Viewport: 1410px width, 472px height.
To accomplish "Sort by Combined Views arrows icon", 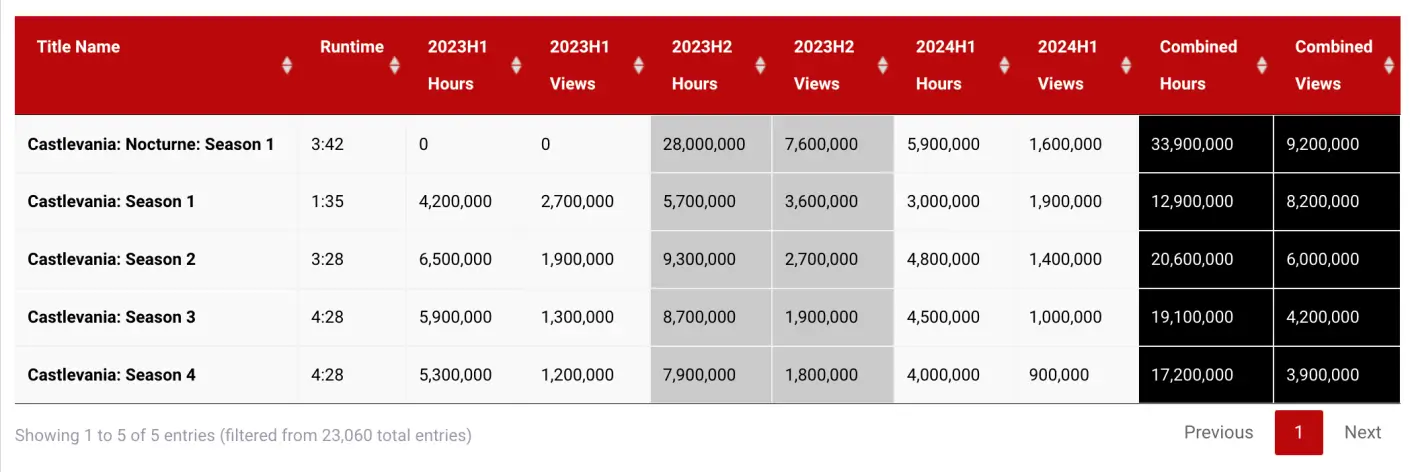I will coord(1389,65).
